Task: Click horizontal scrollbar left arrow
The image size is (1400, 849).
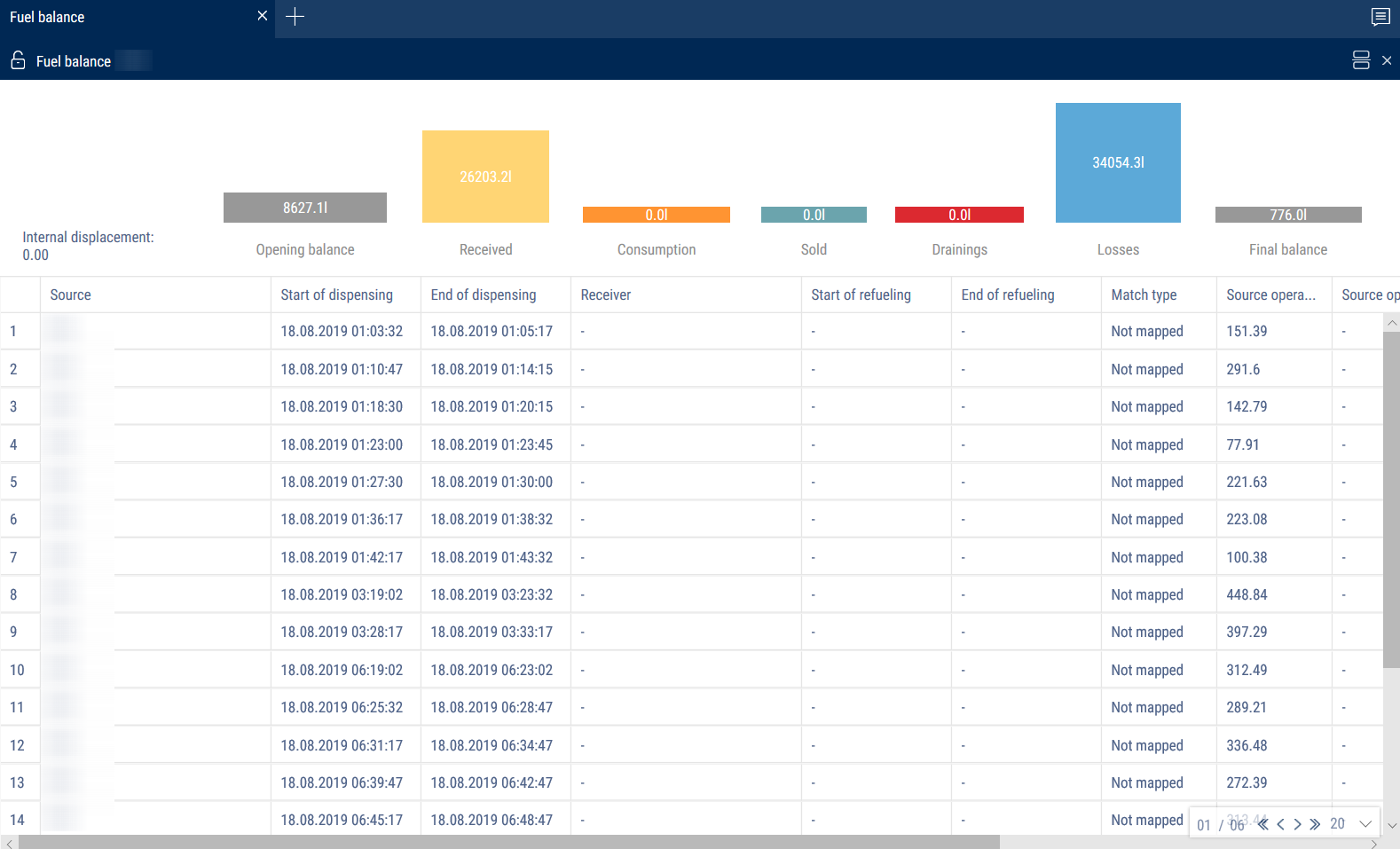Action: point(9,843)
